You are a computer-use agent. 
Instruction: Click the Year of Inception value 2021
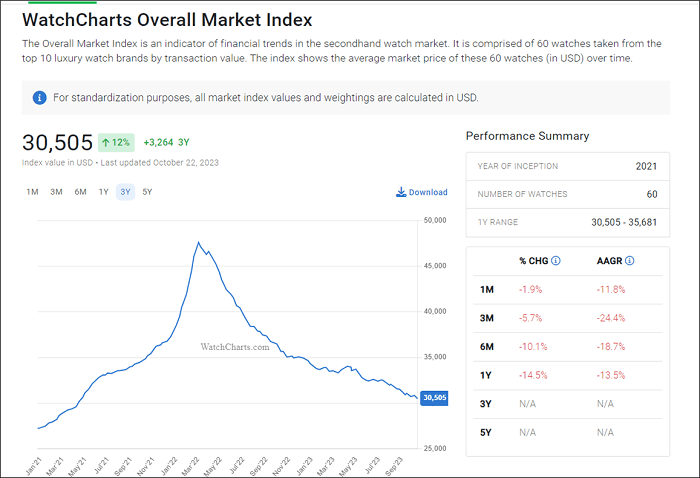(646, 166)
